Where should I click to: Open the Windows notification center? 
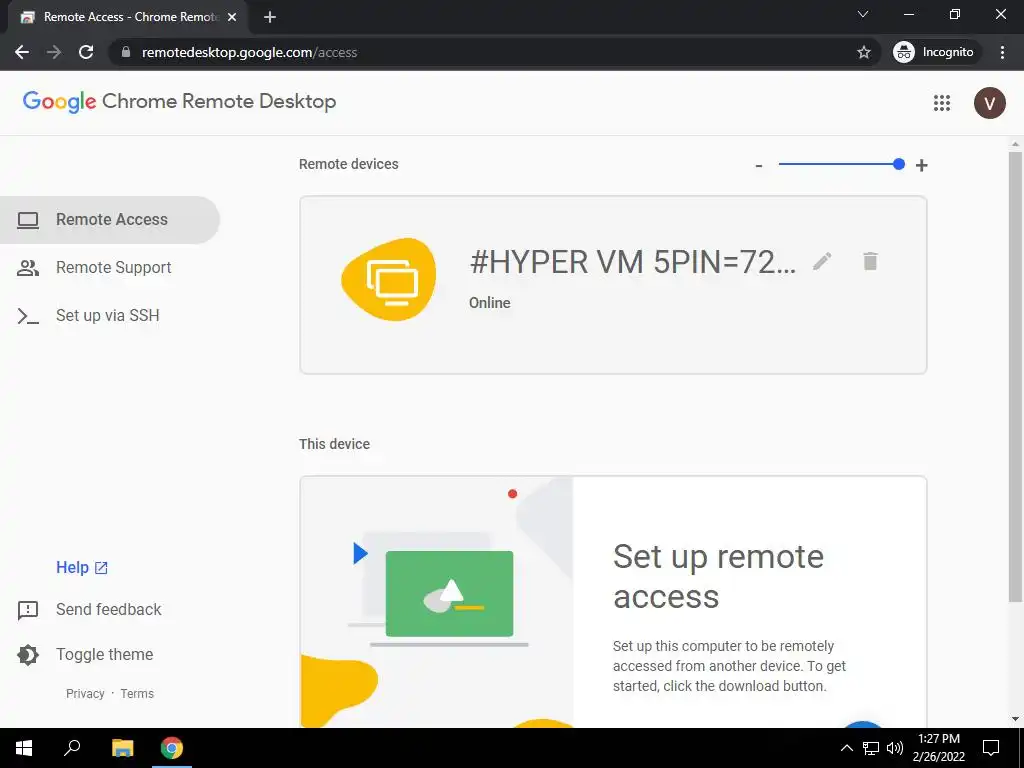coord(991,748)
